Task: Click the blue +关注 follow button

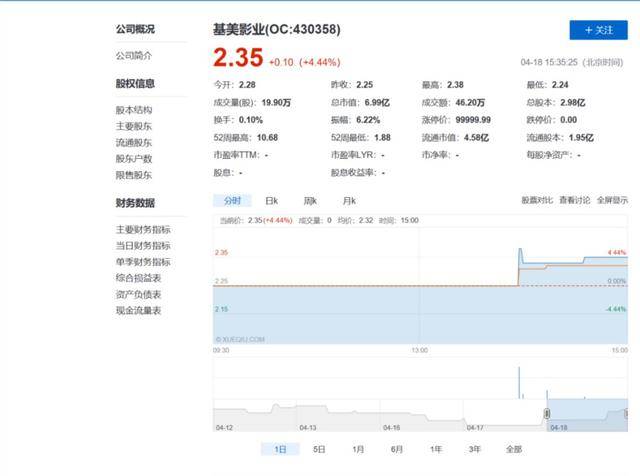Action: point(598,30)
